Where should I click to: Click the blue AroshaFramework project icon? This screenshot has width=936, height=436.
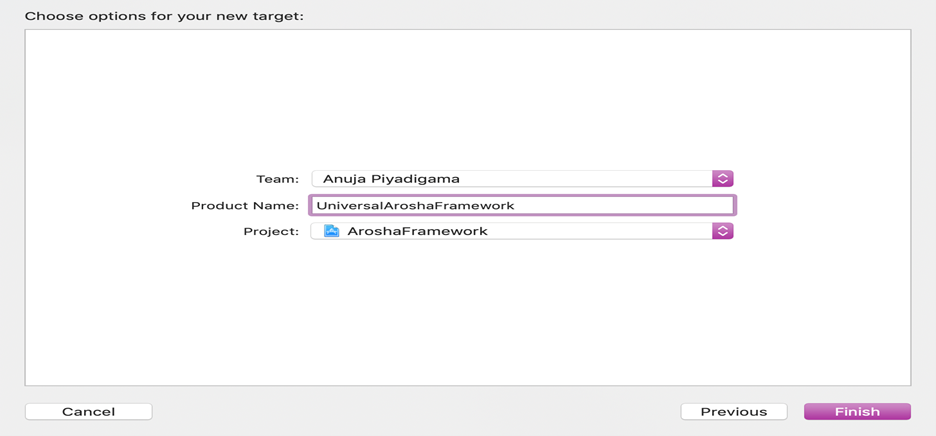click(x=331, y=231)
